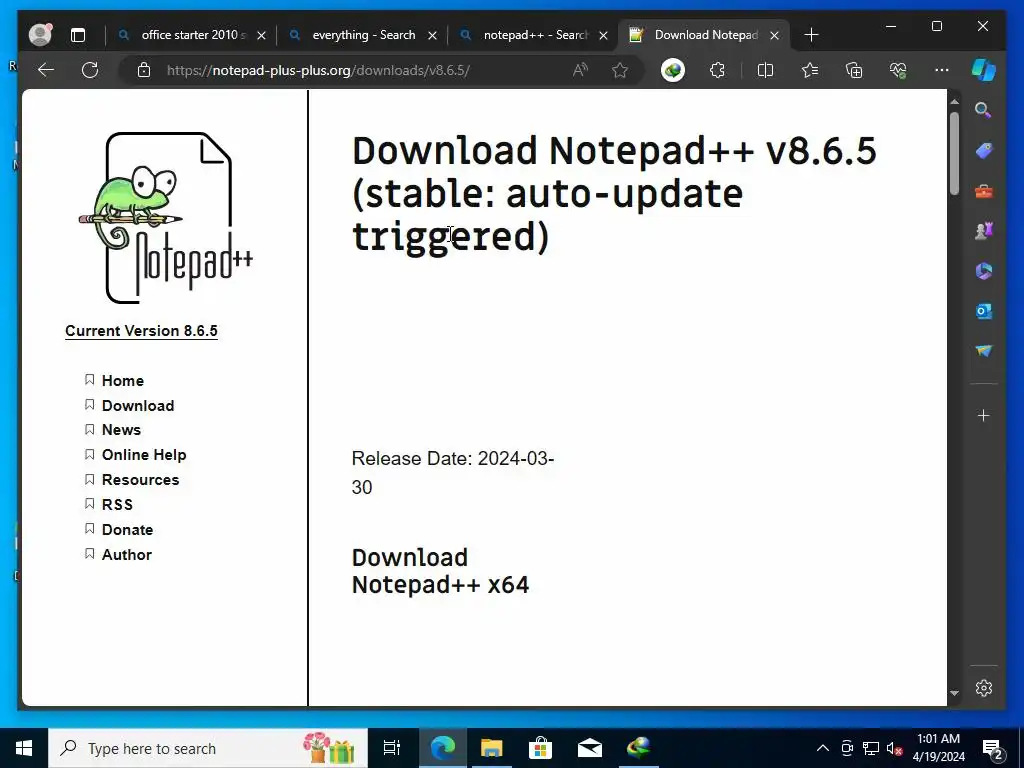Open the Favorites list icon
This screenshot has height=768, width=1024.
pyautogui.click(x=810, y=70)
